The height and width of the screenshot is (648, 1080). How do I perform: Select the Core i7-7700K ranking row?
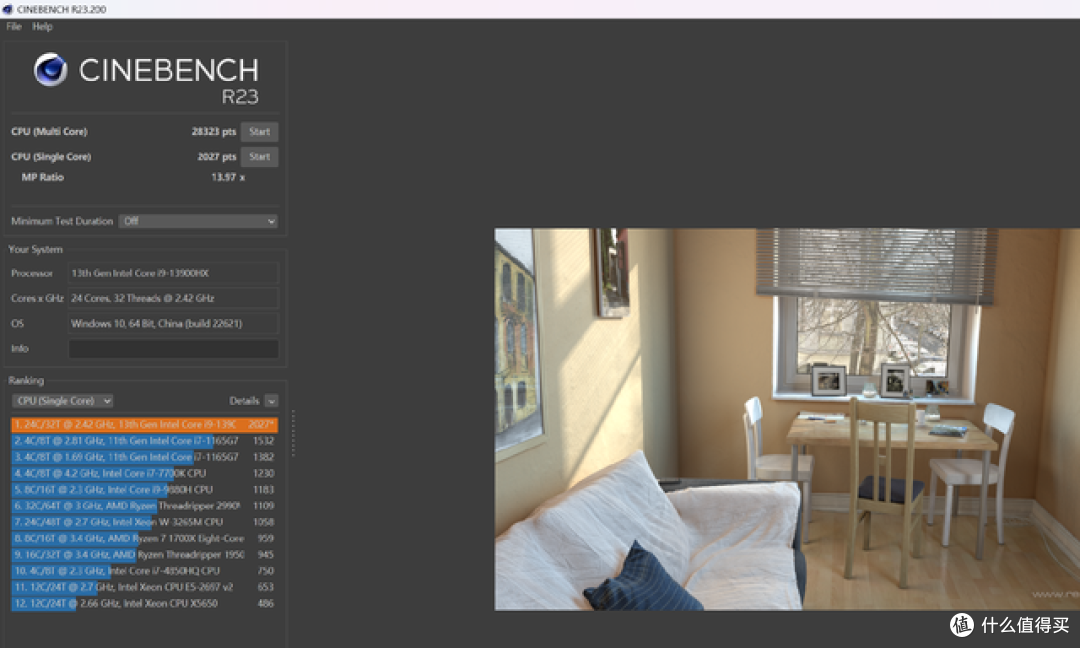144,473
